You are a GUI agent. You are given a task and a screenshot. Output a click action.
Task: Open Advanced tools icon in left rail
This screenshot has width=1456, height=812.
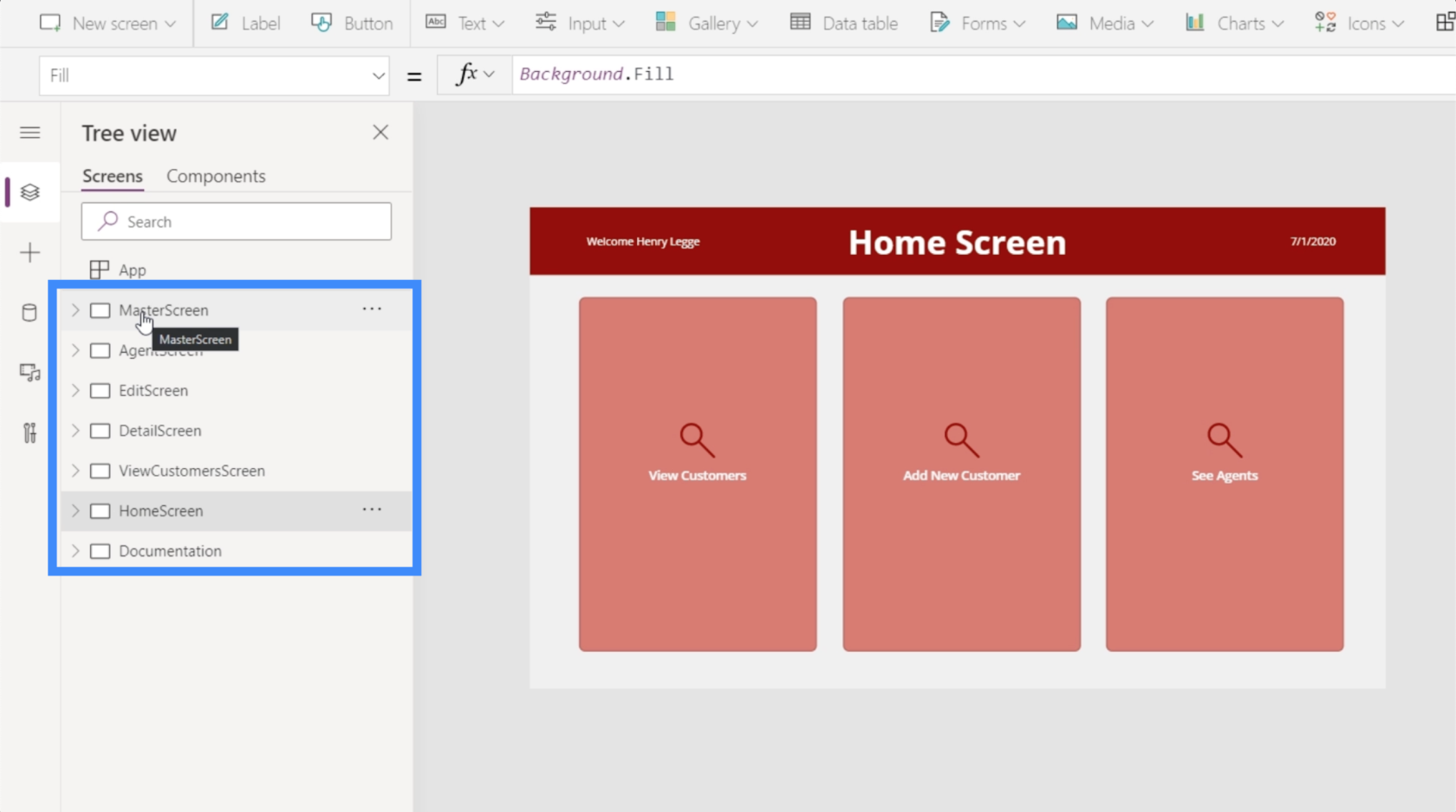(30, 432)
